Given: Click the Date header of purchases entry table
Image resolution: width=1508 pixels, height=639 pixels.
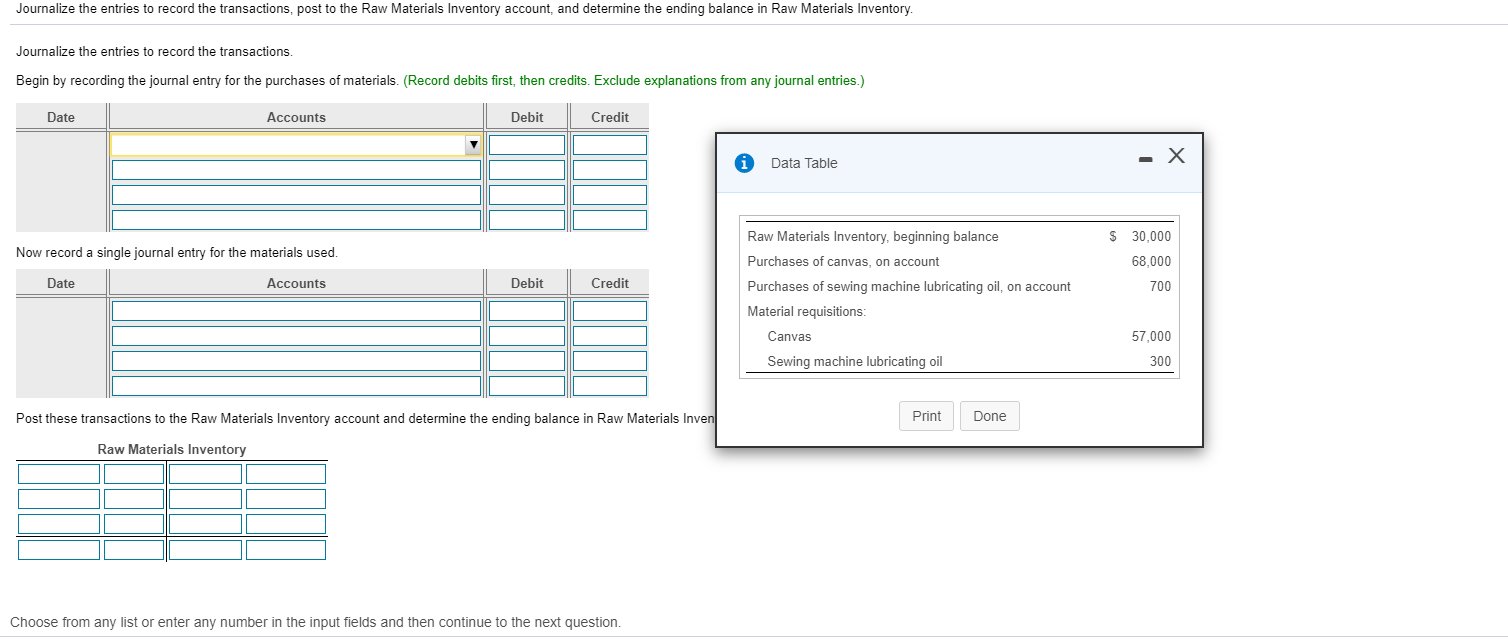Looking at the screenshot, I should click(x=61, y=117).
